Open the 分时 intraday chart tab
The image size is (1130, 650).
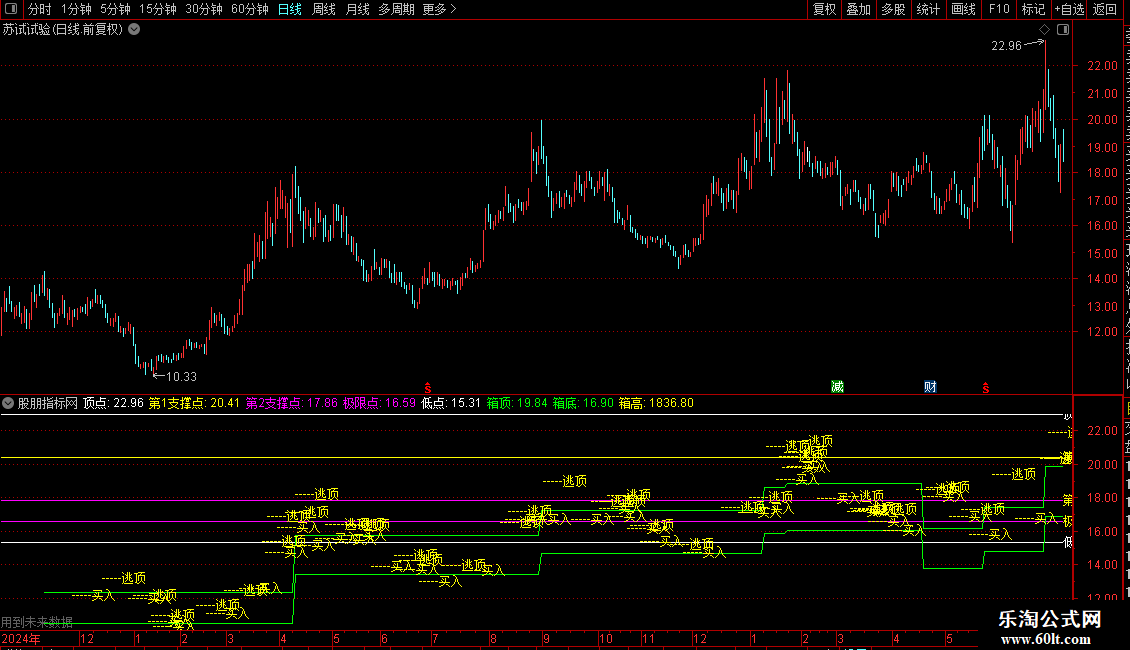click(x=40, y=9)
